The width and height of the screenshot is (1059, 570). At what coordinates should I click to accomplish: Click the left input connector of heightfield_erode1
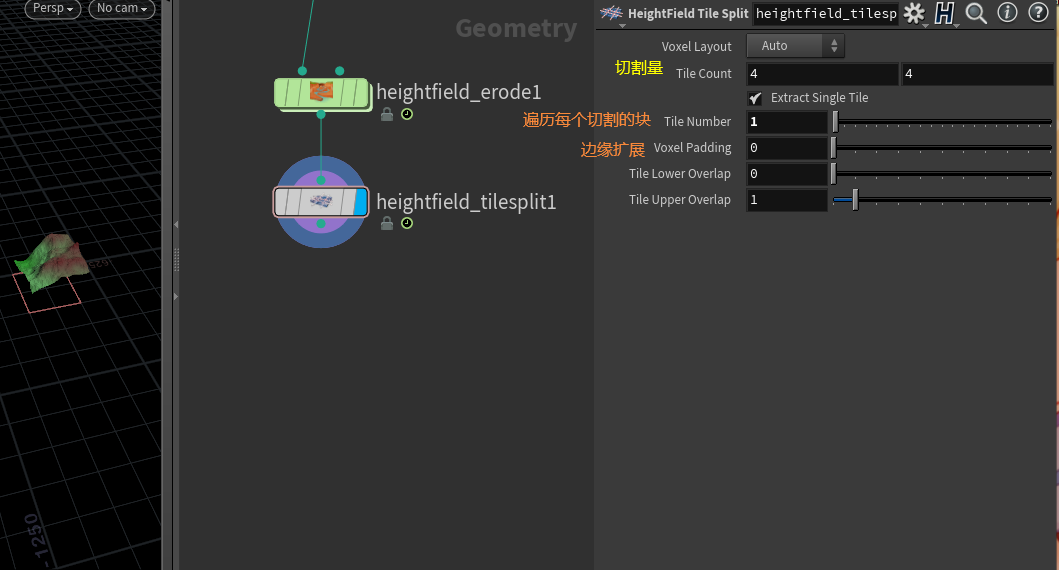tap(303, 71)
